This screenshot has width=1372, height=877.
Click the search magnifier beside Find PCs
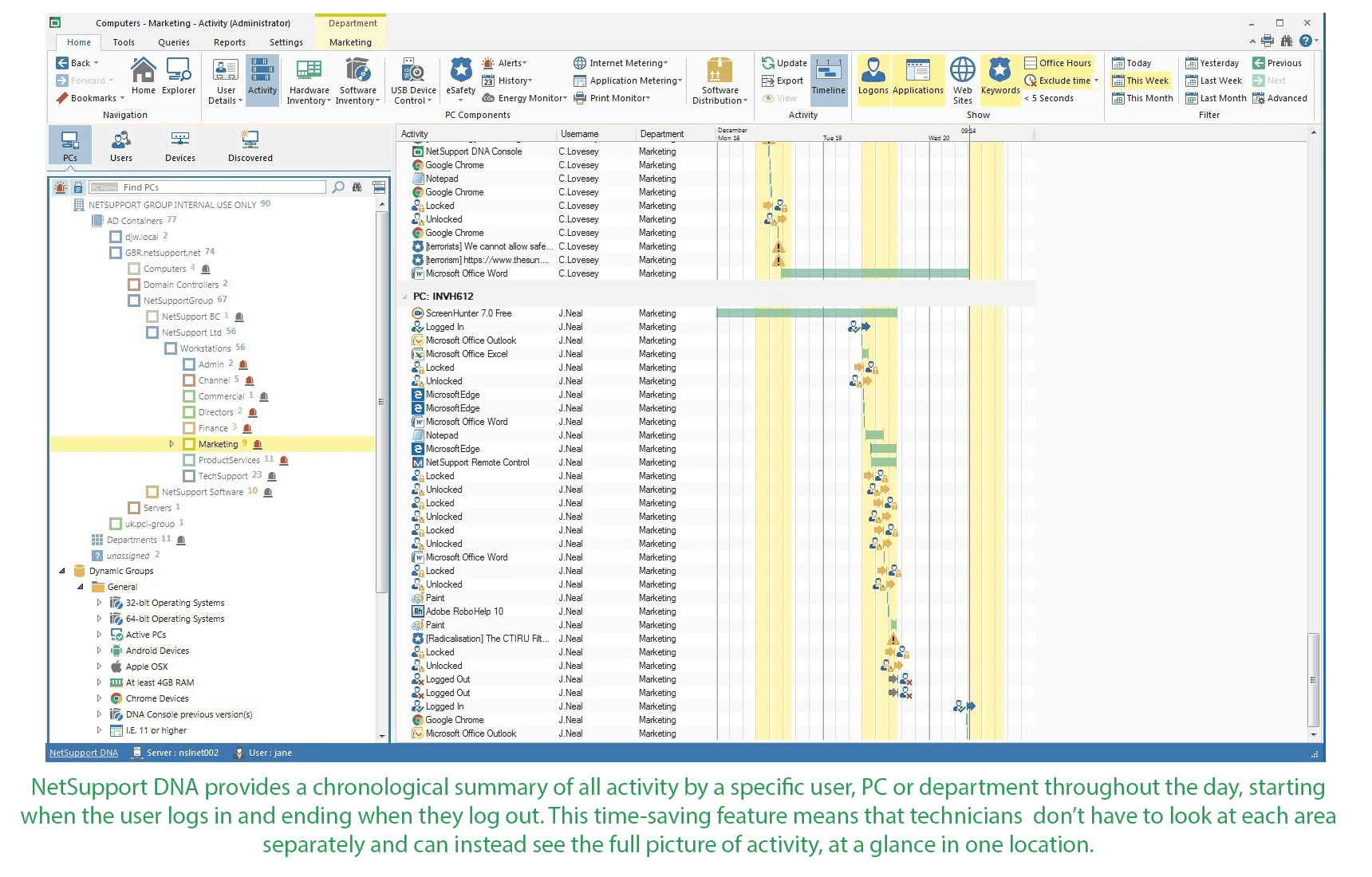[x=338, y=187]
